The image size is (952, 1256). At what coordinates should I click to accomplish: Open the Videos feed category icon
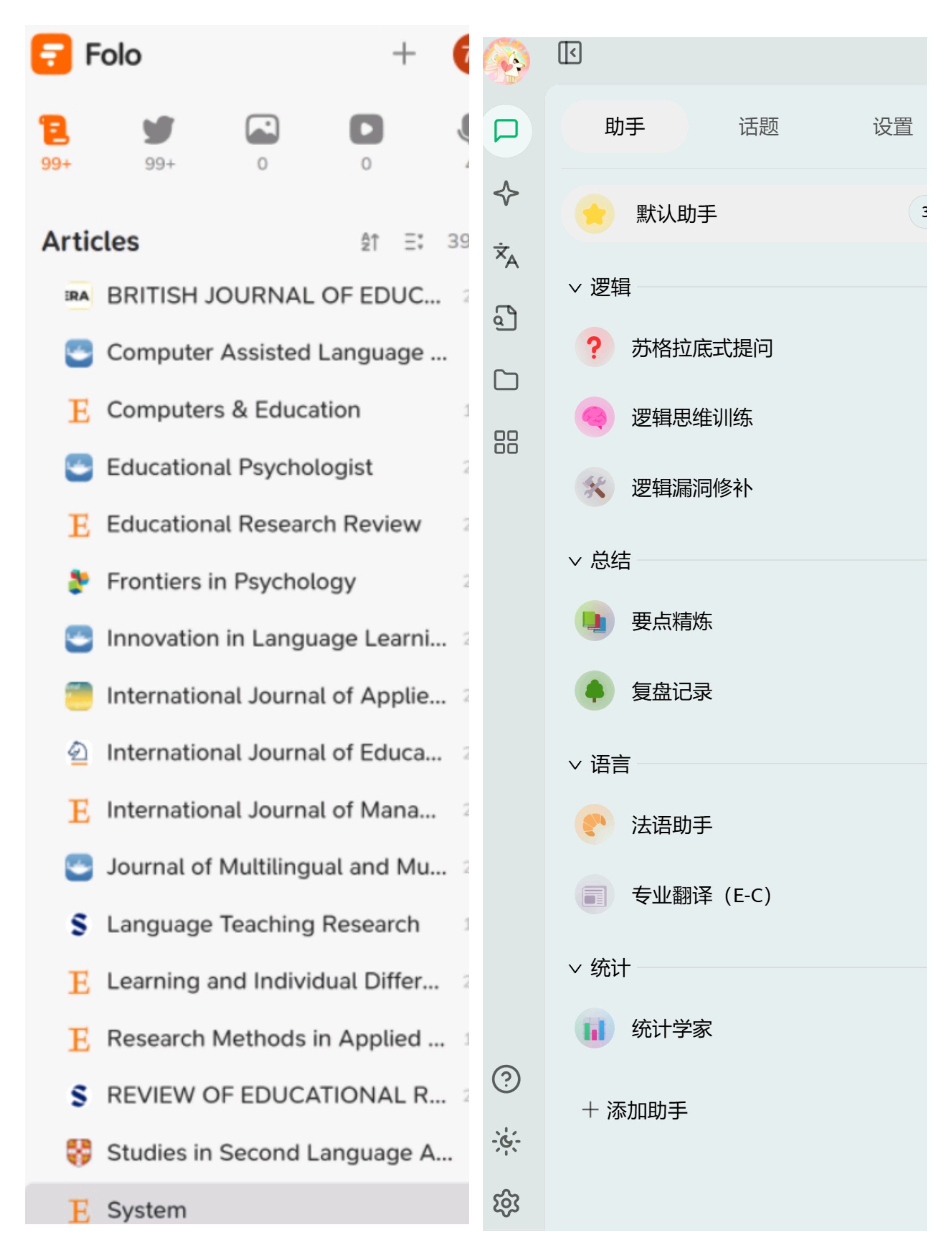[366, 129]
